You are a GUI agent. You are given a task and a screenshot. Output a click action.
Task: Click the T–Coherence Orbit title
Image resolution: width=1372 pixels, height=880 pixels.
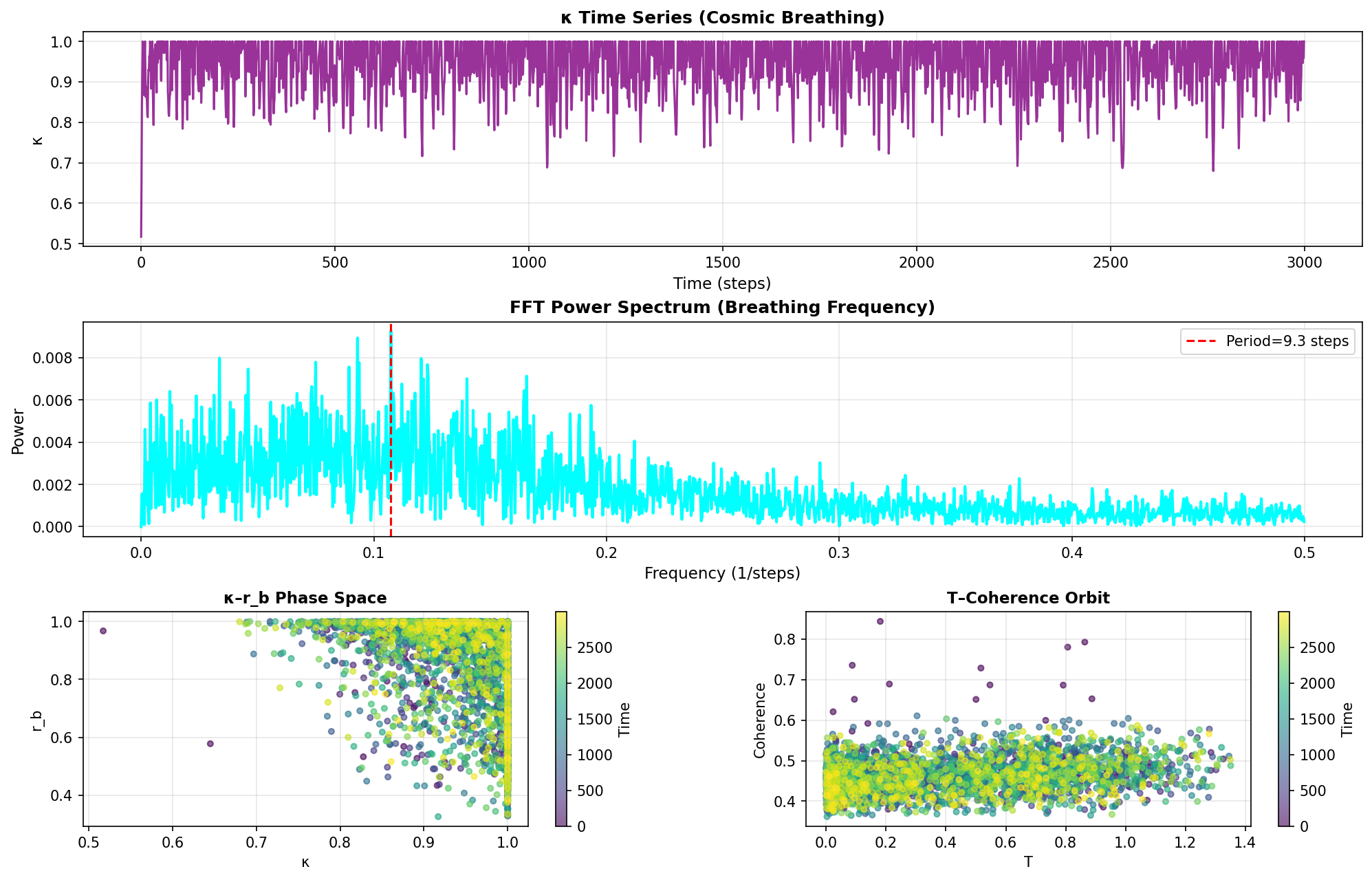[x=1027, y=598]
